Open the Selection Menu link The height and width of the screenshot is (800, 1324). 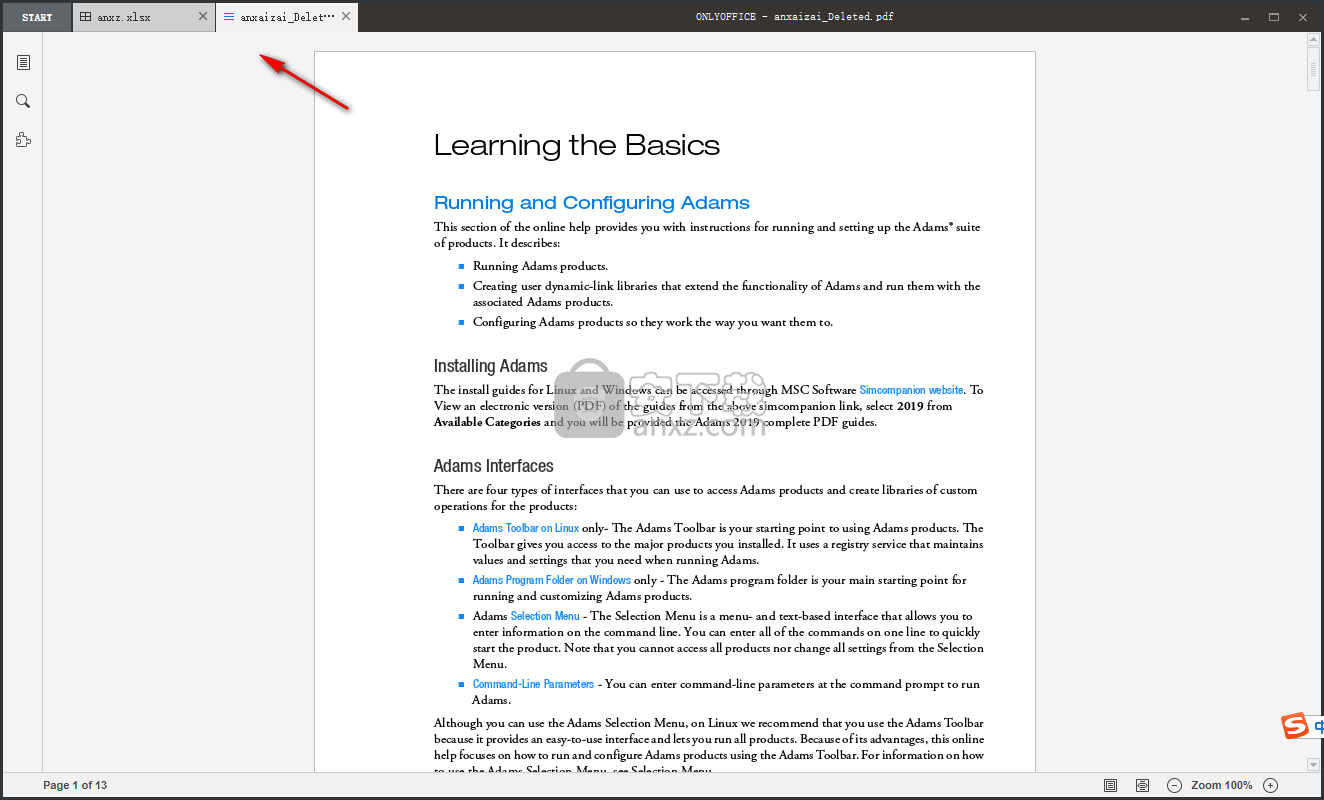point(545,616)
